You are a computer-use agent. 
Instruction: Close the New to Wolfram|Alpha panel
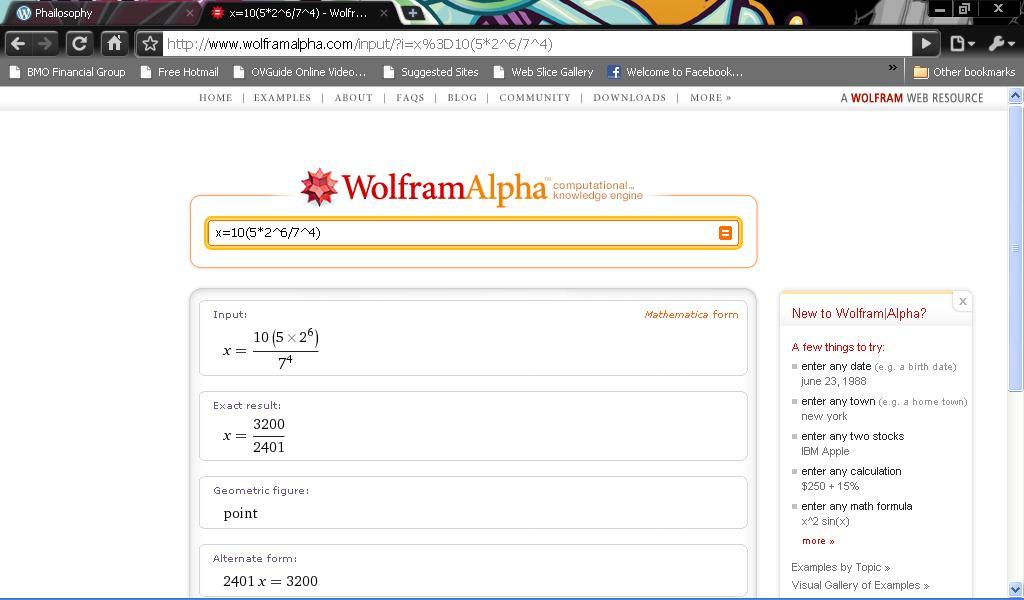(963, 302)
